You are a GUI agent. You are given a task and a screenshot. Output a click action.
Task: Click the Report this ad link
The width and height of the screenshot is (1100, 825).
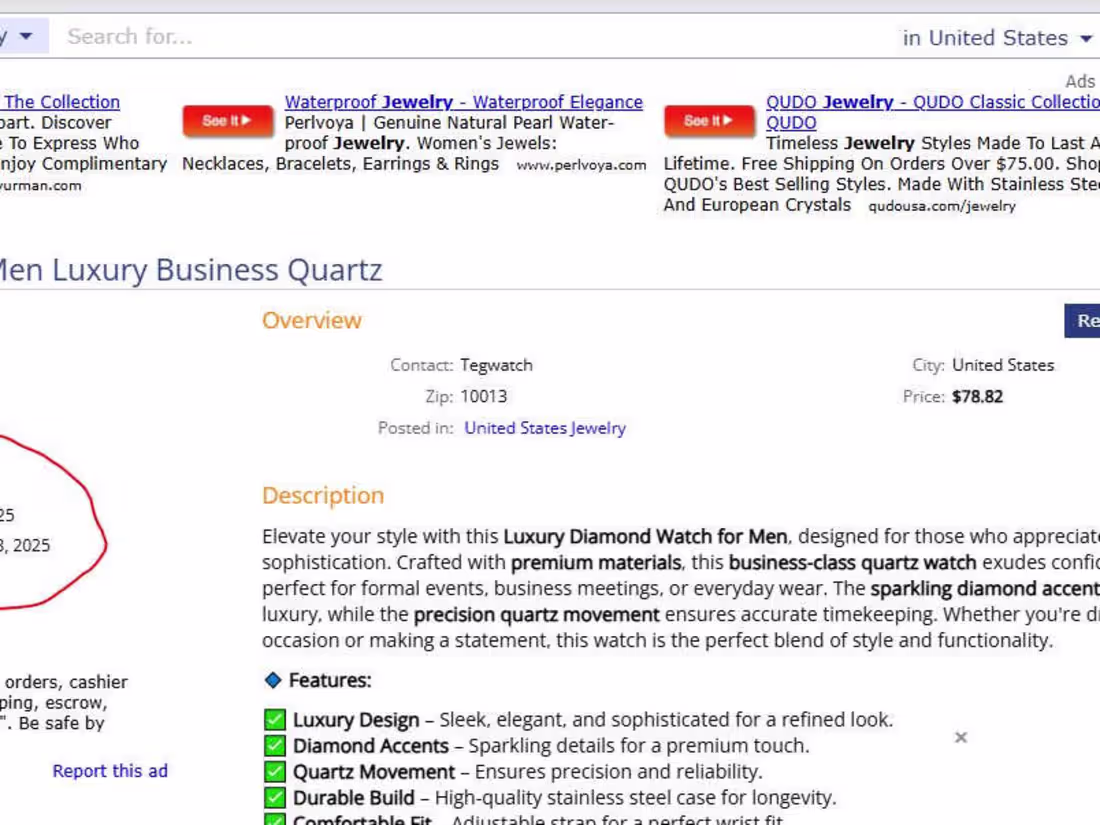tap(109, 770)
